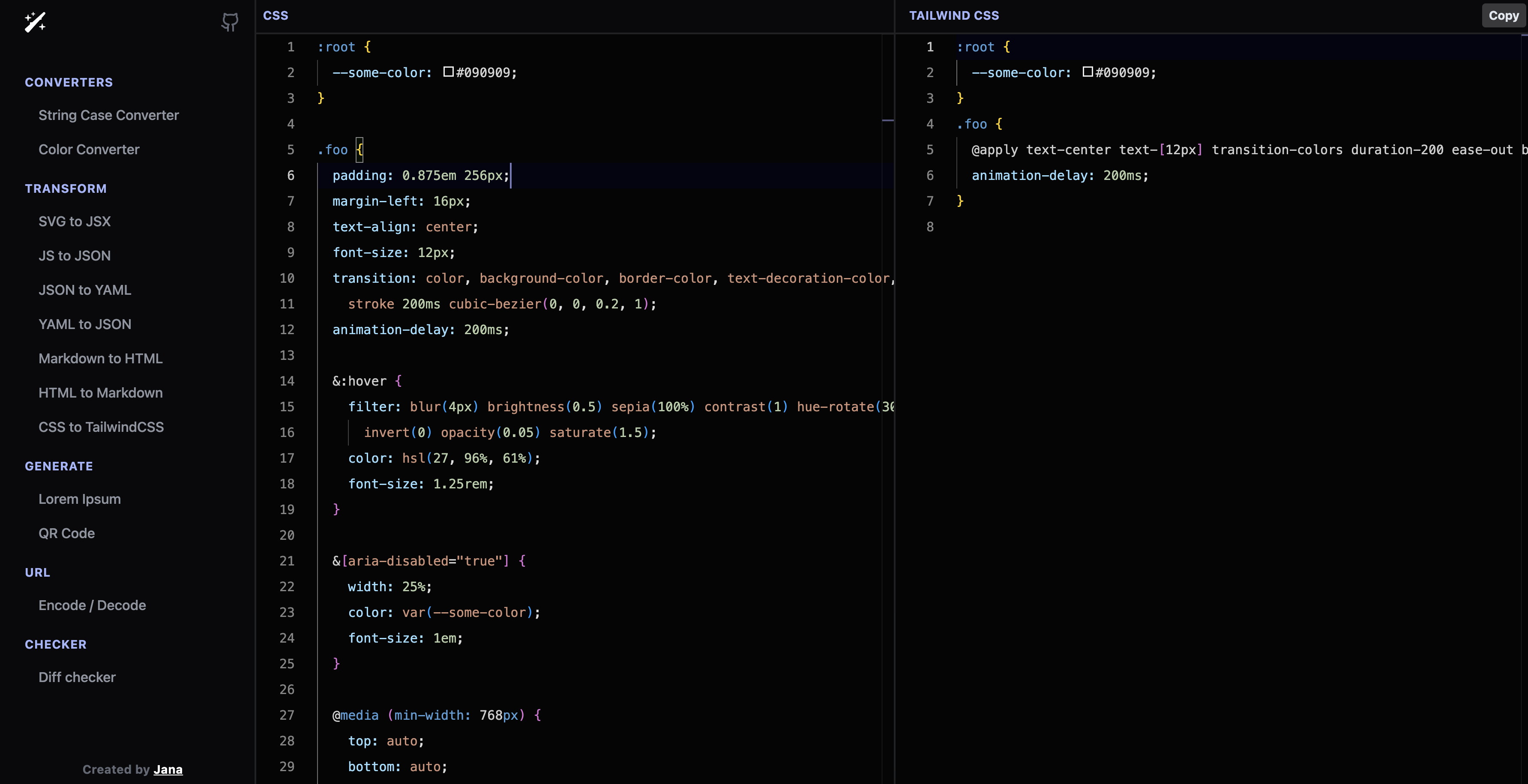Image resolution: width=1528 pixels, height=784 pixels.
Task: Select JSON to YAML tool
Action: (x=85, y=290)
